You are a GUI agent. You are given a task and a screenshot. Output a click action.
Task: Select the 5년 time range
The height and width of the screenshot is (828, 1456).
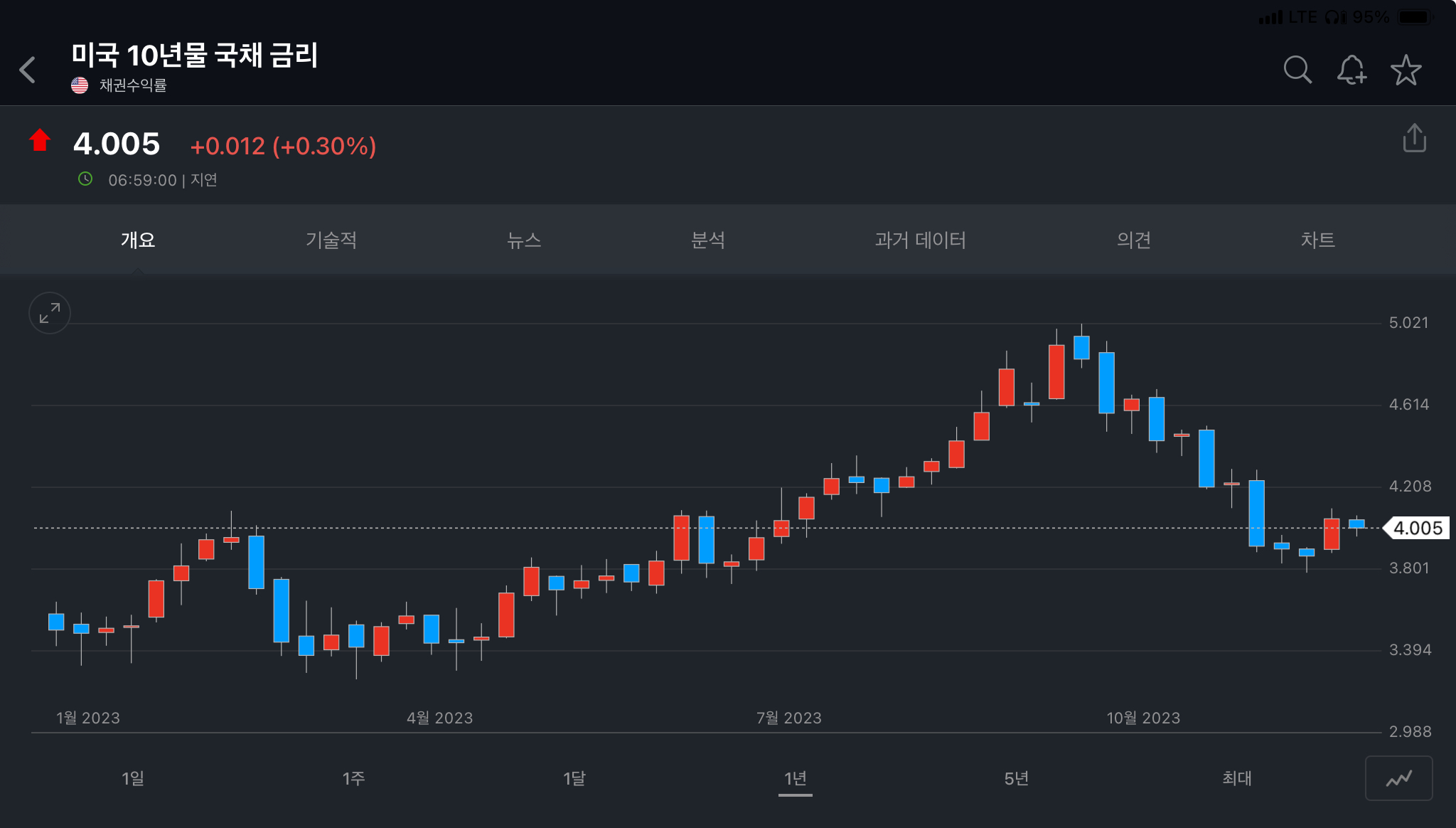coord(1016,778)
